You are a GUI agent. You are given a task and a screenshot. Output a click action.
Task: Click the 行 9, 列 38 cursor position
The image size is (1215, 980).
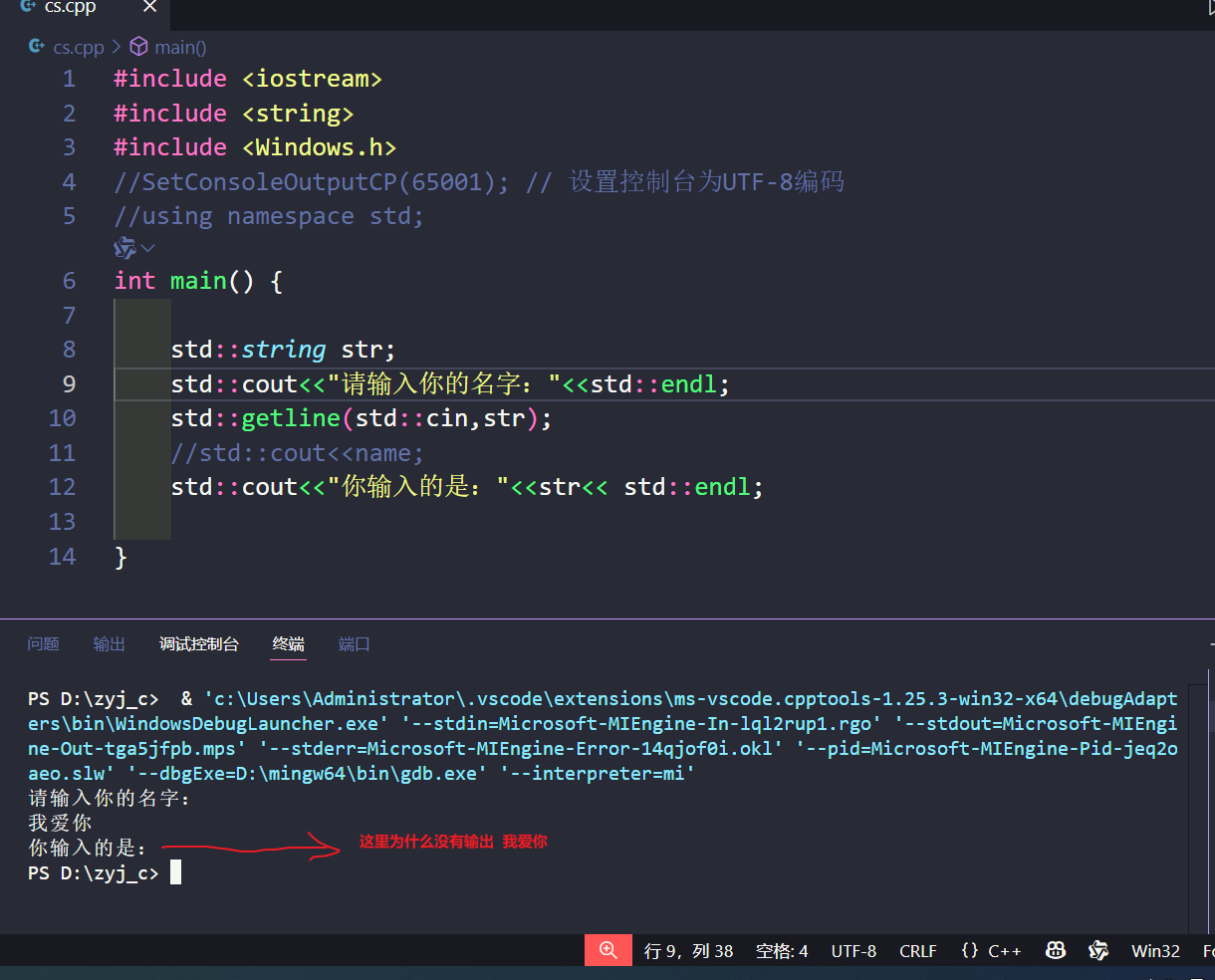[x=688, y=951]
